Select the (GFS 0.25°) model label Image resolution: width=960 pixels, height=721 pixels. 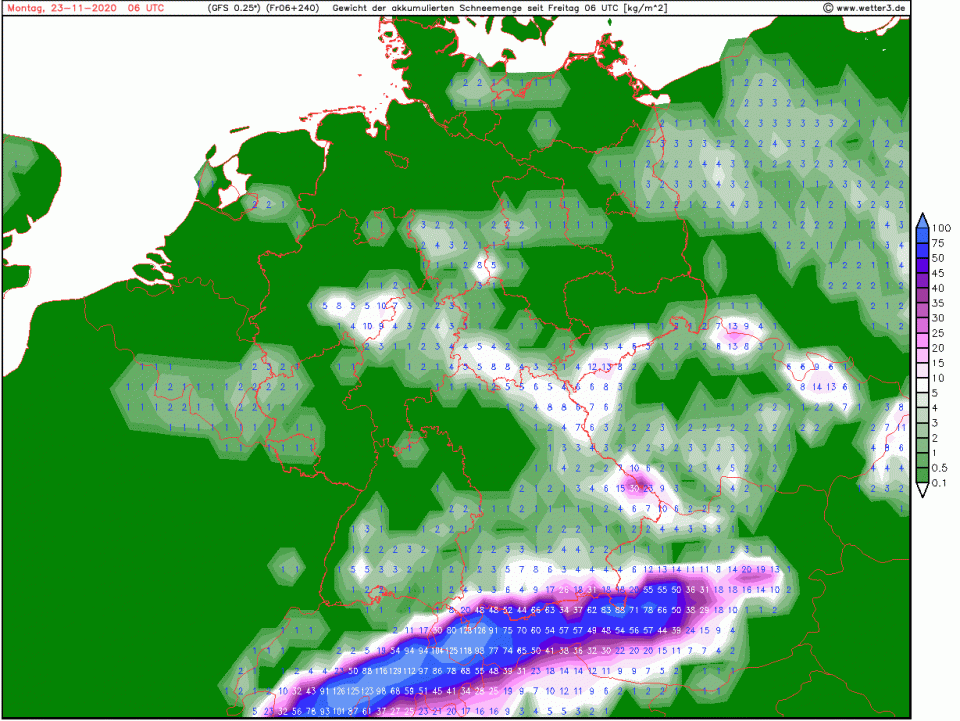(233, 7)
